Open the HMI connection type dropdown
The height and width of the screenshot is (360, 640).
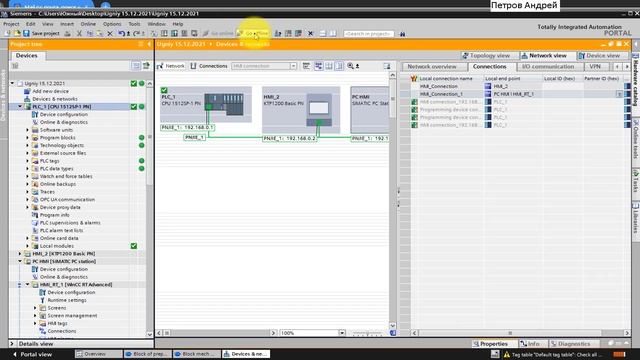pyautogui.click(x=293, y=66)
